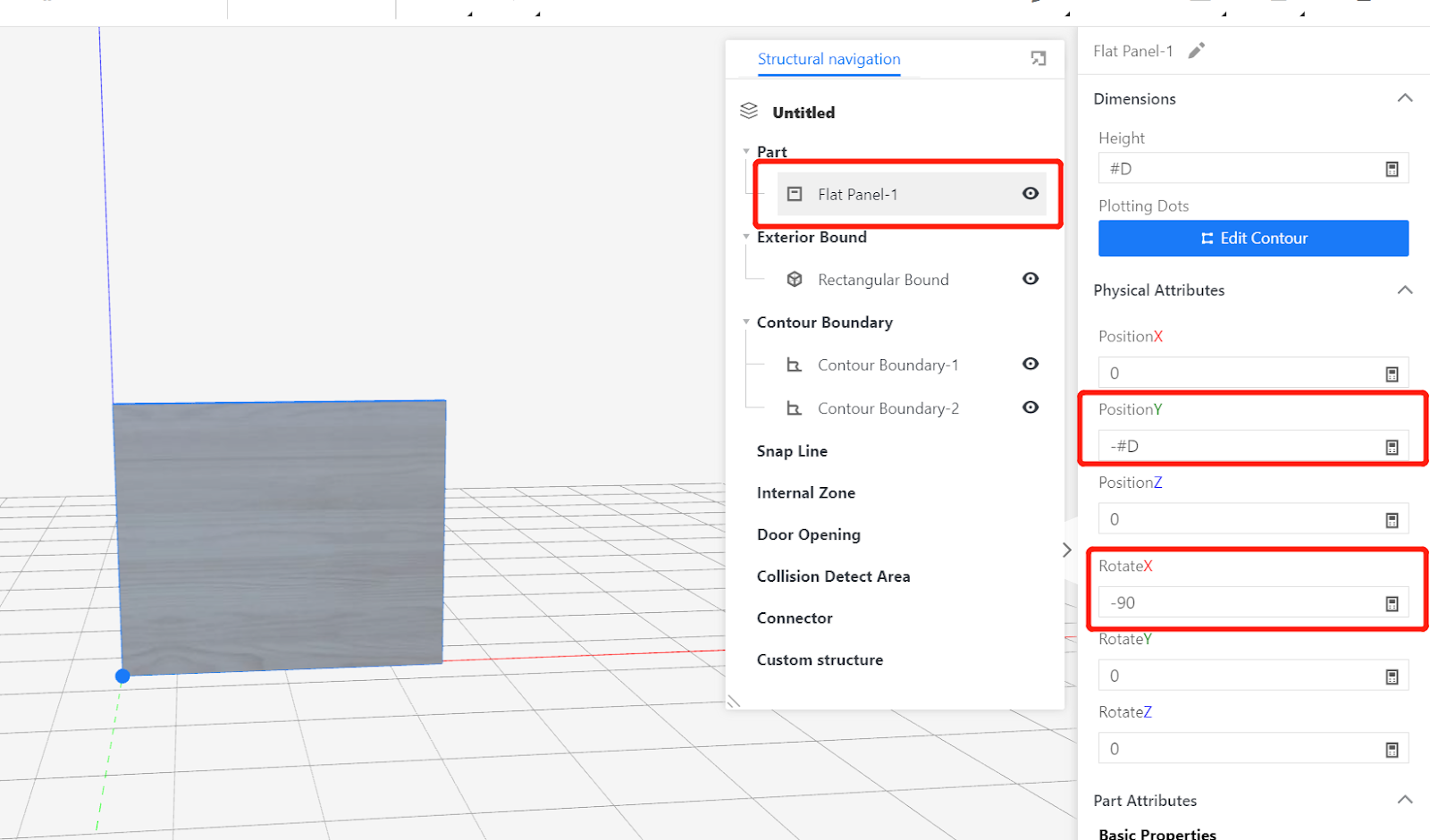Screen dimensions: 1430x840
Task: Click calculator icon in the PositionY field
Action: point(1392,447)
